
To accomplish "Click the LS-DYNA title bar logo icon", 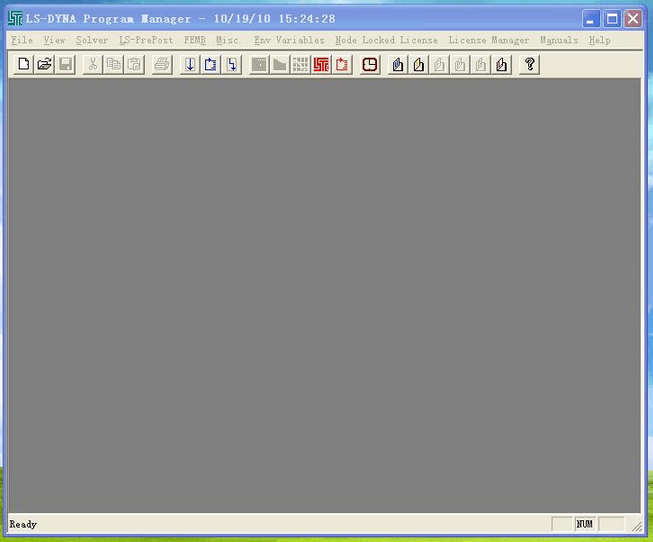I will click(15, 18).
